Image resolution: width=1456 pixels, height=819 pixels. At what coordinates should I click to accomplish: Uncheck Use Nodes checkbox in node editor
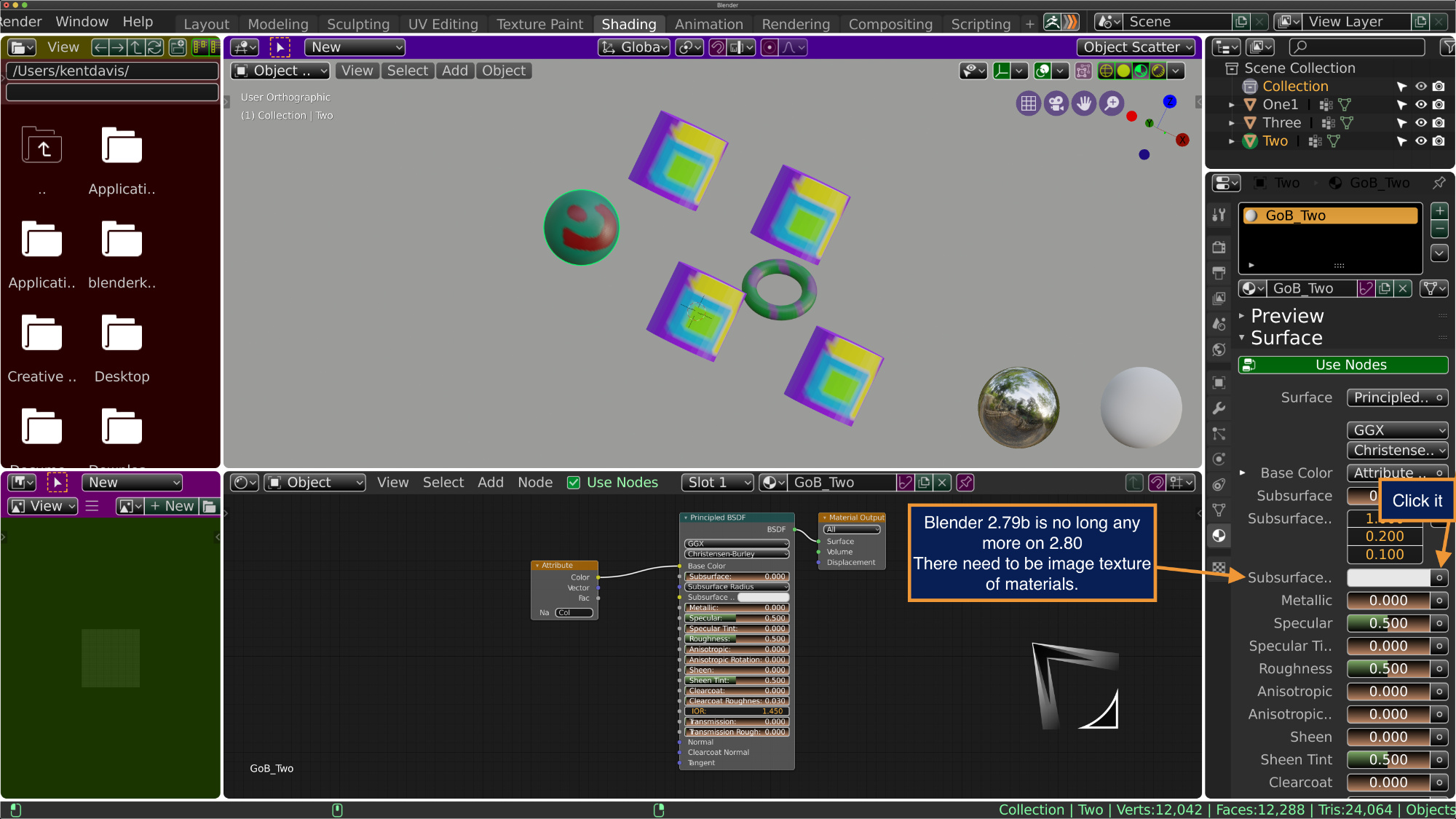click(574, 483)
